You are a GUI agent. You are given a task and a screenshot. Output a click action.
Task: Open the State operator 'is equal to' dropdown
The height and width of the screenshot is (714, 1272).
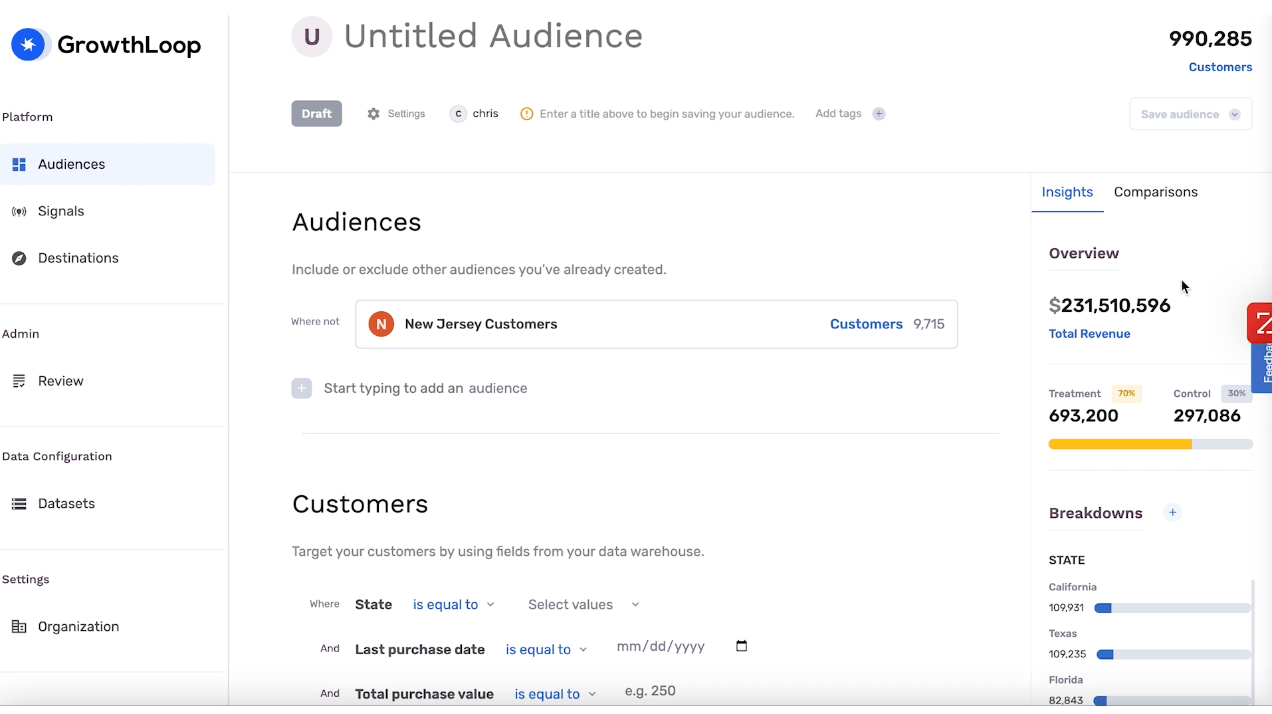(x=453, y=605)
